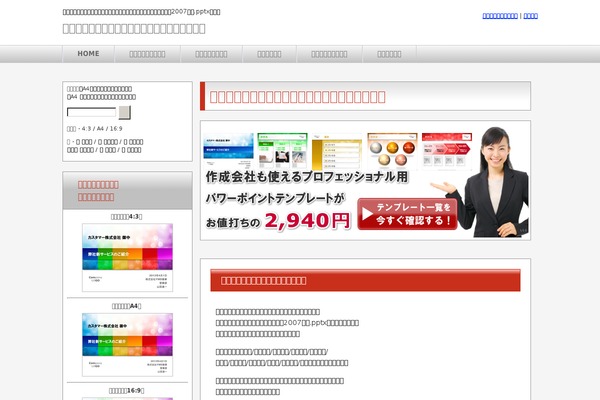Click the red テンプレート一覧を今すぐ確認する button

point(407,214)
